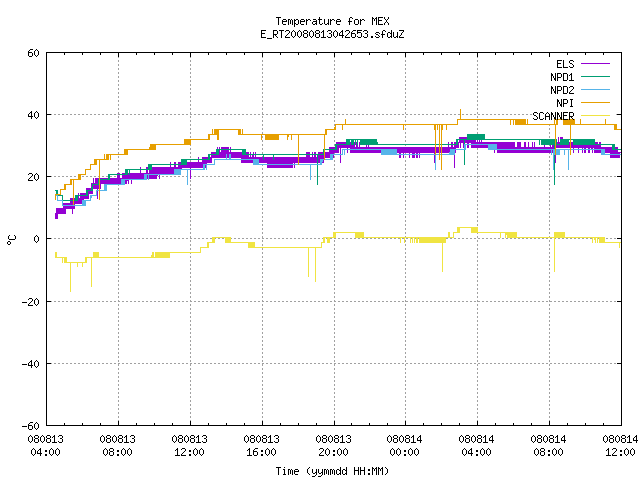
Task: Click the x-axis label 080814 00:00
Action: (x=404, y=446)
